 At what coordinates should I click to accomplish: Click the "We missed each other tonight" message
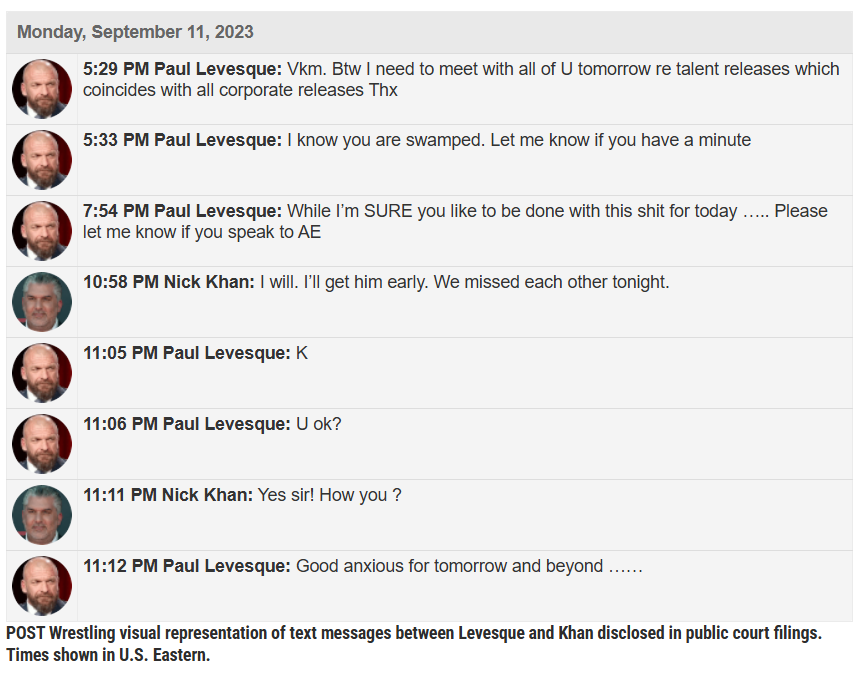click(464, 282)
